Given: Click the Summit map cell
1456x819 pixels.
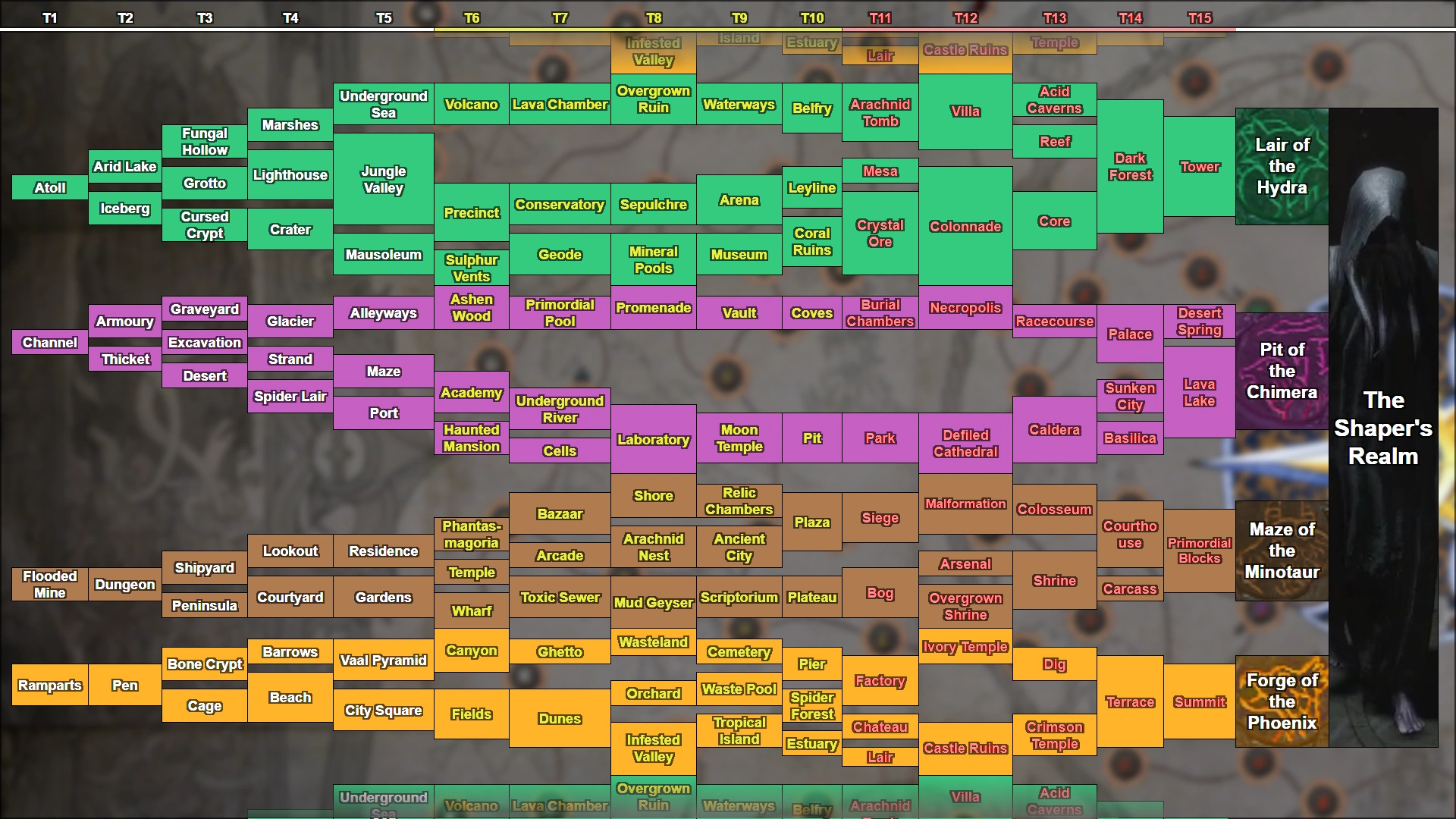Looking at the screenshot, I should (1200, 702).
